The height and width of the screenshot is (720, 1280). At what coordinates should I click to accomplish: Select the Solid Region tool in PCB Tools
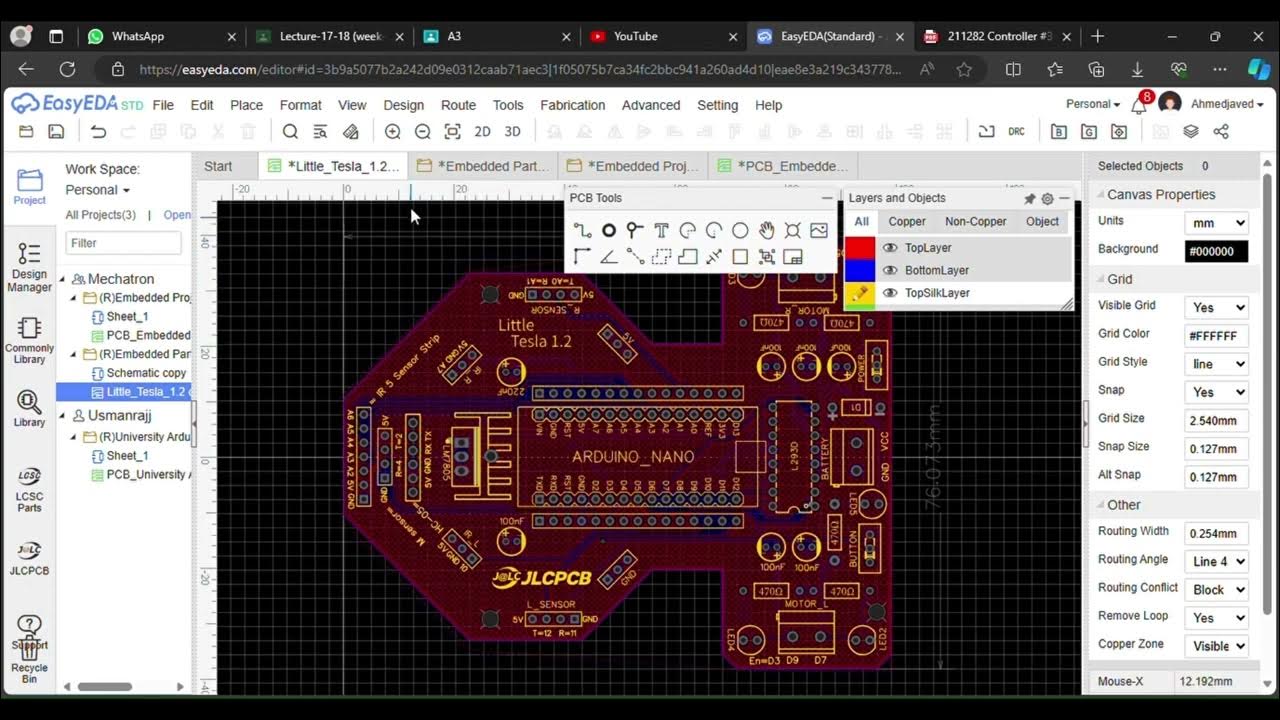687,257
